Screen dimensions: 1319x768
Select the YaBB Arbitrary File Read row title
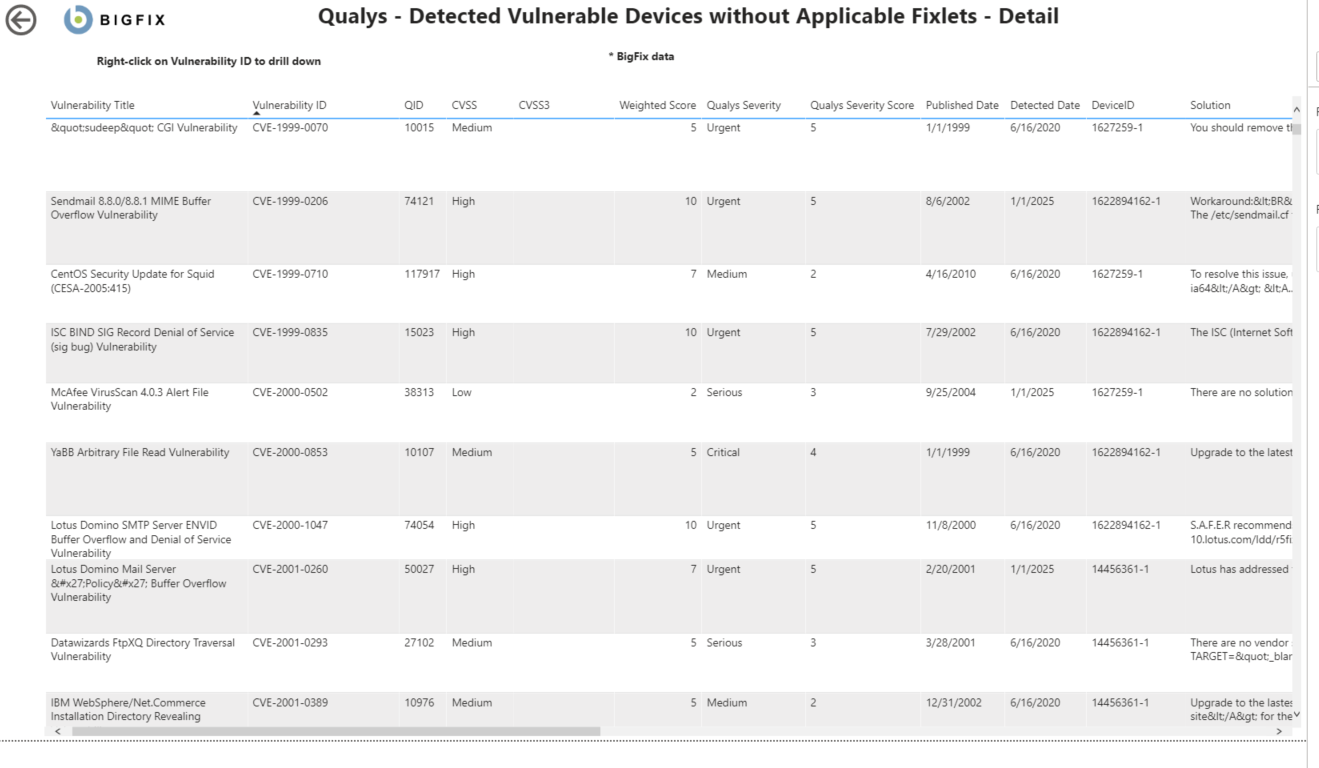tap(140, 452)
